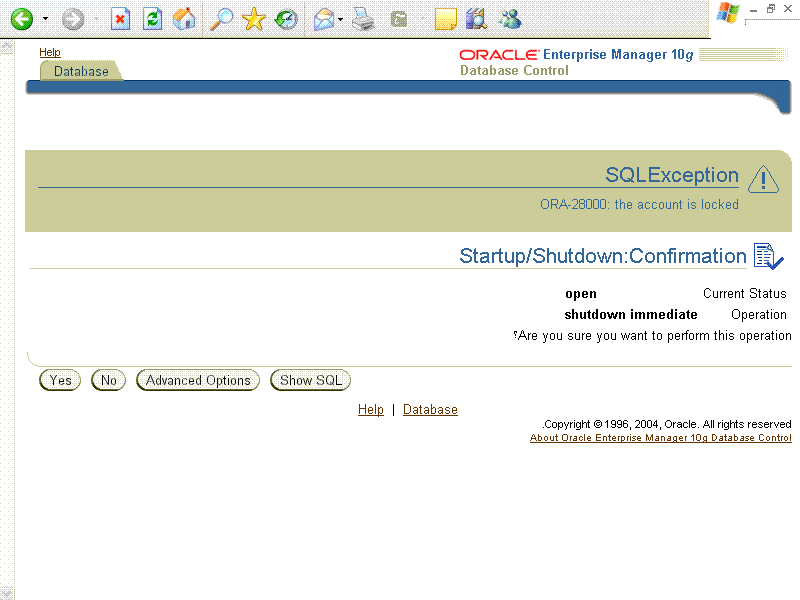Screen dimensions: 800x600
Task: Open Search with the magnifying glass icon
Action: click(x=220, y=19)
